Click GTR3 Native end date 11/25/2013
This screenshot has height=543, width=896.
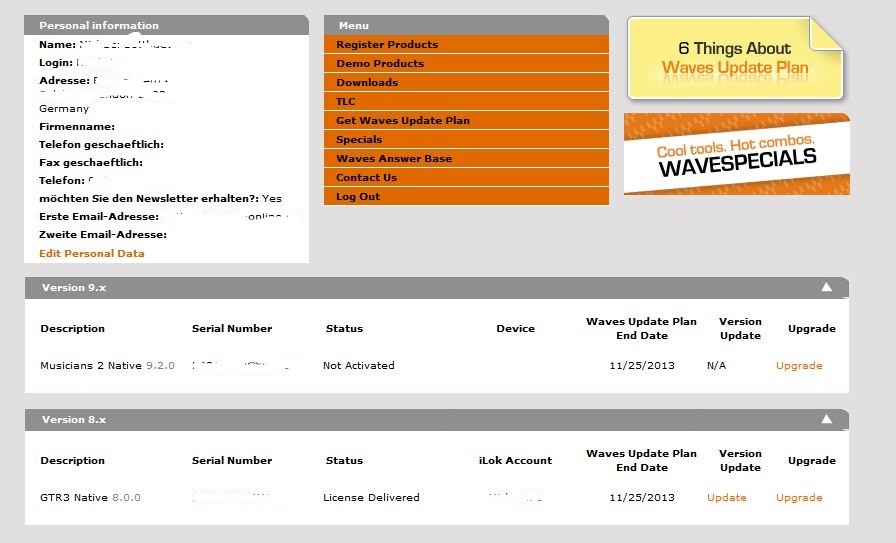(x=642, y=498)
